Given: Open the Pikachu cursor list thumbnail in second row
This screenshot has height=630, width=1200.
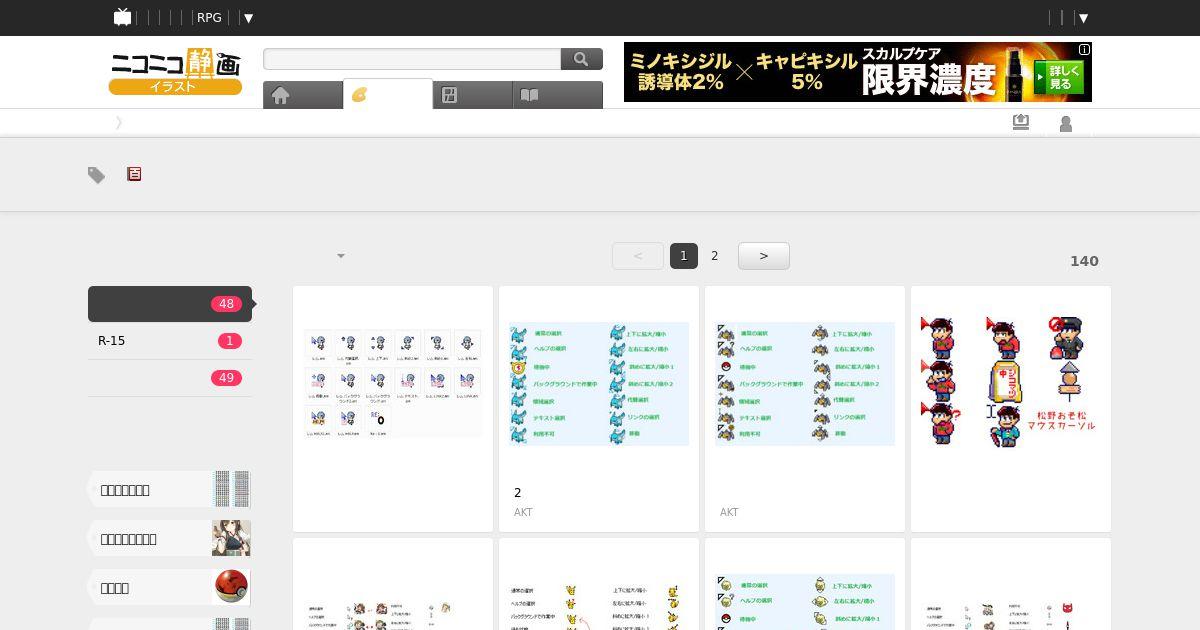Looking at the screenshot, I should pyautogui.click(x=599, y=605).
